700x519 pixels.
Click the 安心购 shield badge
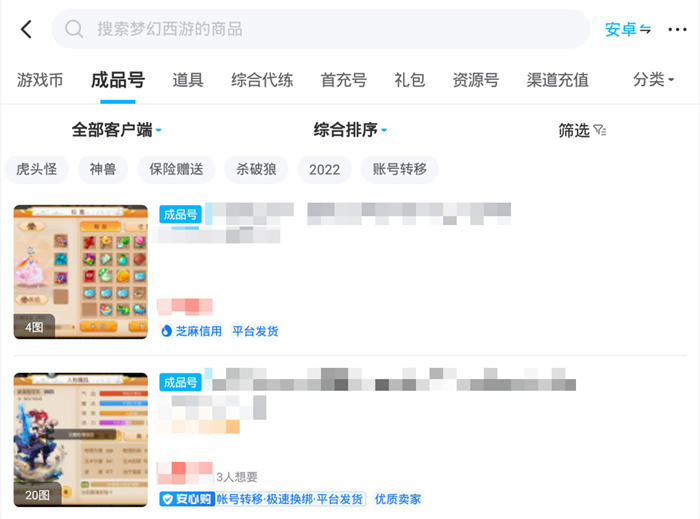[x=187, y=499]
